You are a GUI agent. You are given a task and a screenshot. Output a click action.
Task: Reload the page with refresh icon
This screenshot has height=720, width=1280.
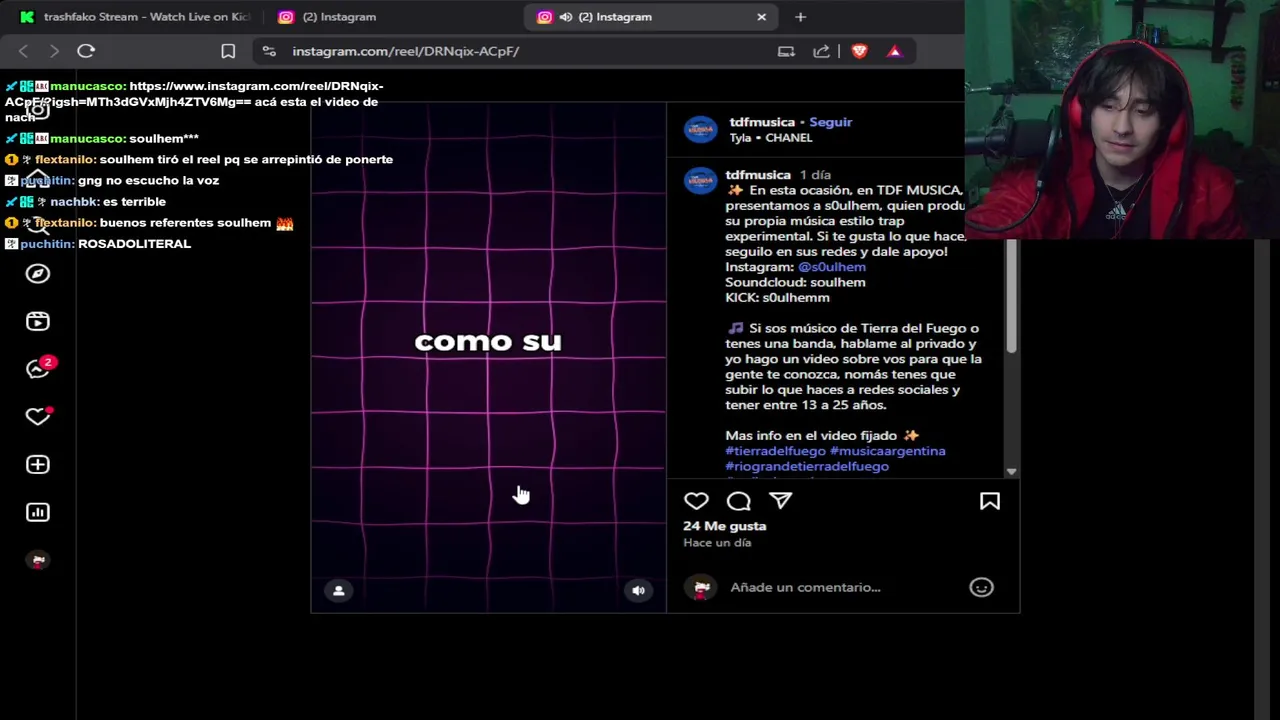point(86,51)
